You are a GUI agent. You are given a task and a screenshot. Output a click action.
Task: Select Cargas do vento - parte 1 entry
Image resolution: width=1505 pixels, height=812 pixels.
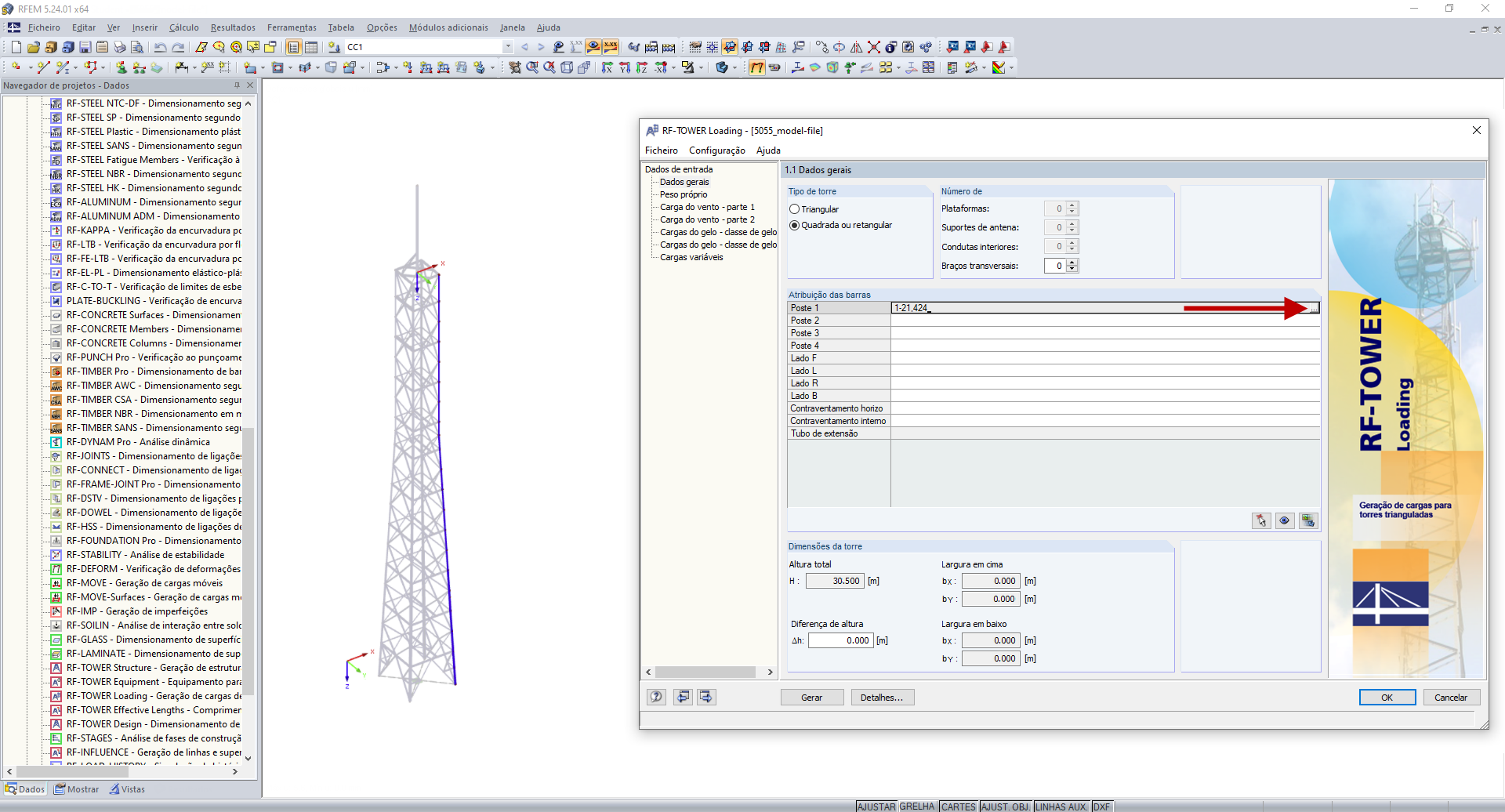pos(706,207)
